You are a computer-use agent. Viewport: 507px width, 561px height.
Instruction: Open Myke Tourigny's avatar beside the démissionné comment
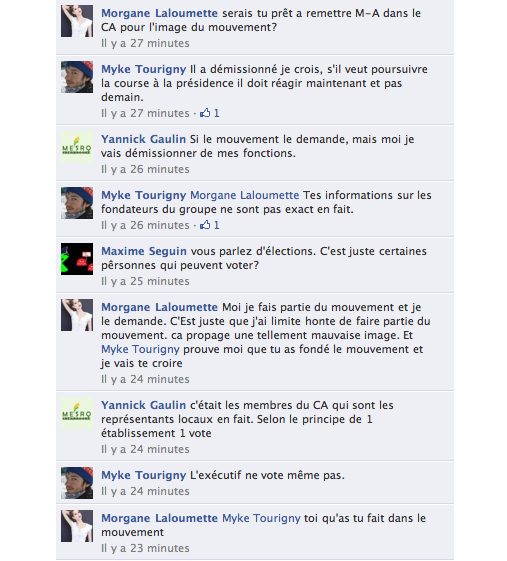pyautogui.click(x=77, y=77)
